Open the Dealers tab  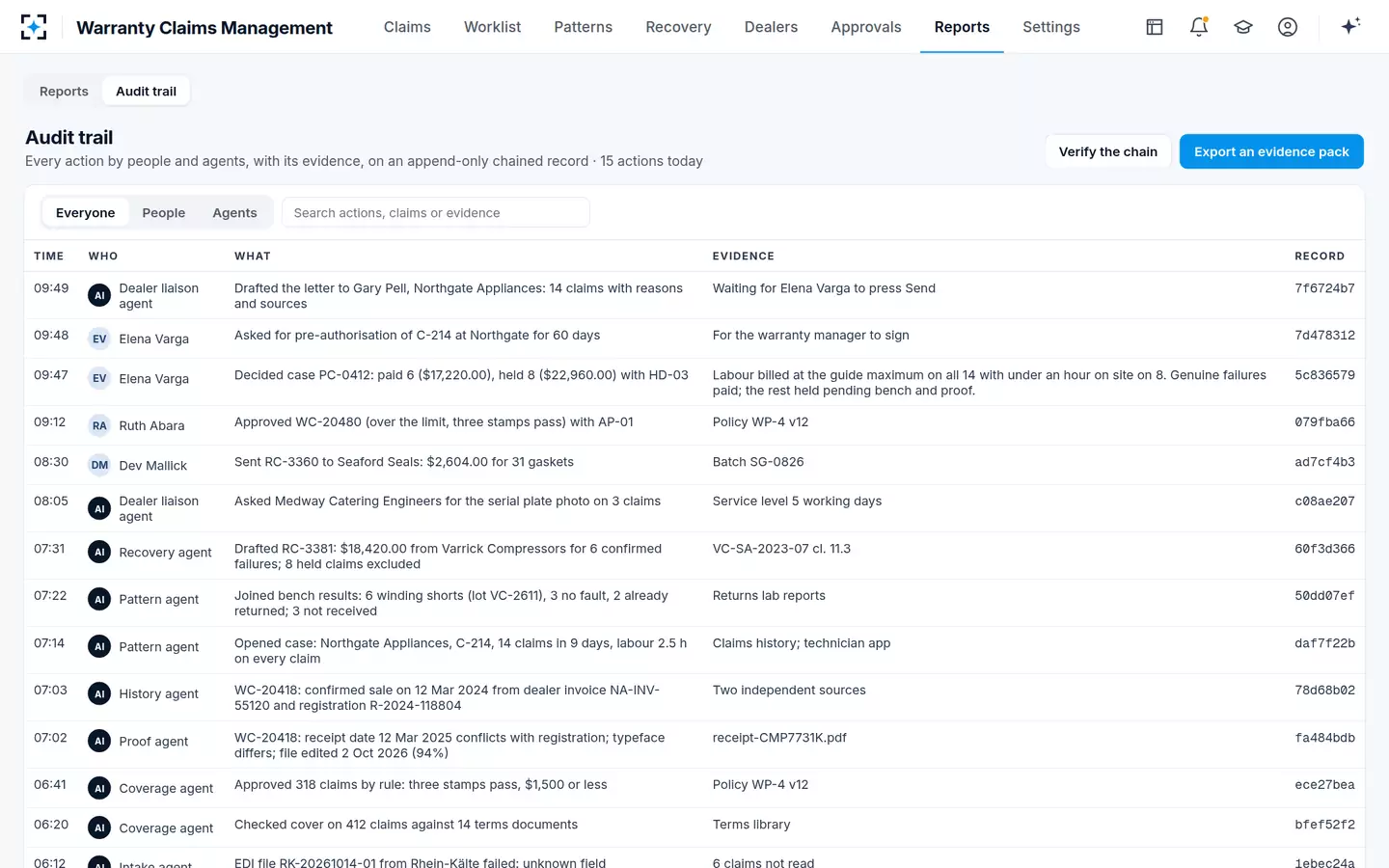click(771, 27)
